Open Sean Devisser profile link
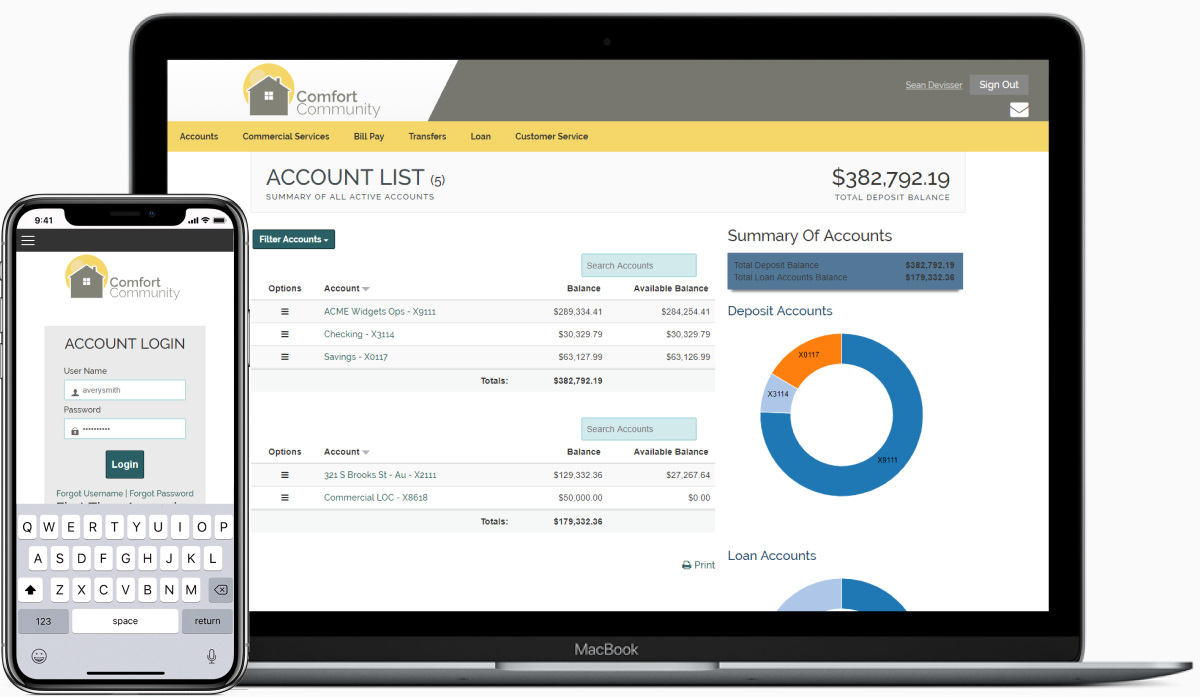The height and width of the screenshot is (697, 1200). click(934, 85)
